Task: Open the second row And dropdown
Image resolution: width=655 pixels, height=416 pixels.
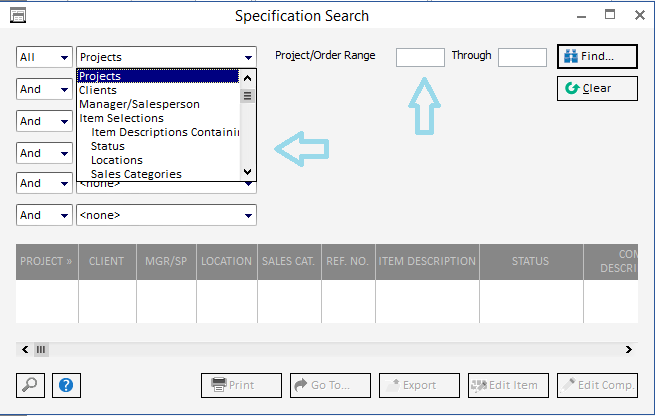Action: [44, 89]
